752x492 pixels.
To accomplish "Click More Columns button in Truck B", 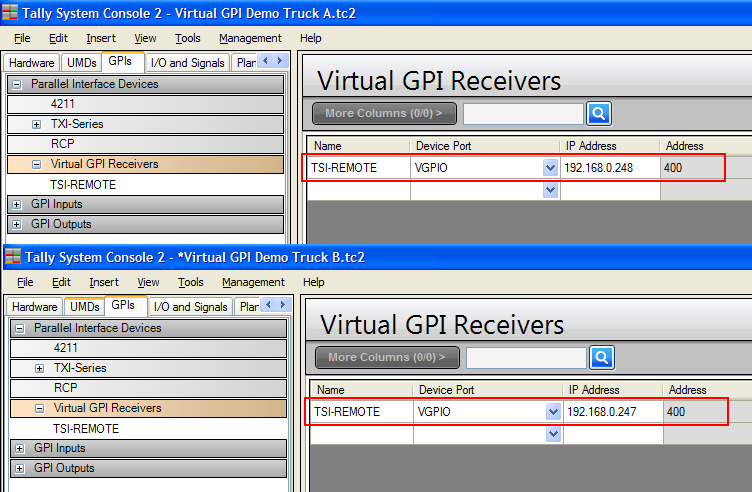I will pyautogui.click(x=387, y=358).
